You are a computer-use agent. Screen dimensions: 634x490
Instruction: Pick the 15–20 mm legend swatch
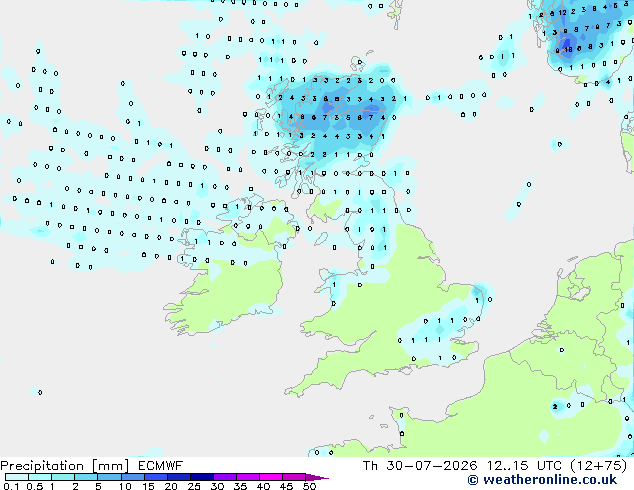[x=155, y=477]
